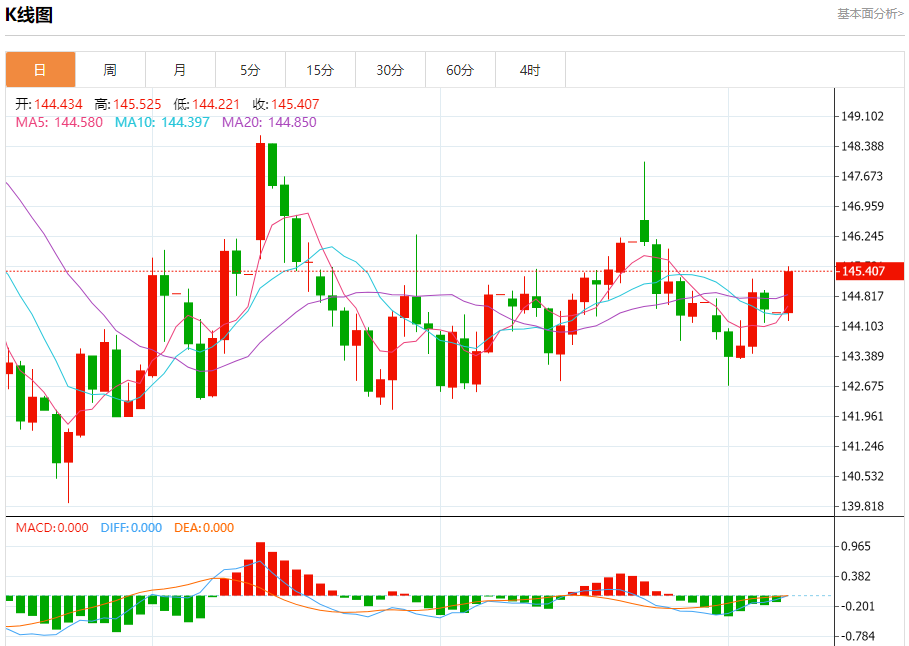Click the 147.673 price axis label
909x646 pixels.
coord(862,176)
